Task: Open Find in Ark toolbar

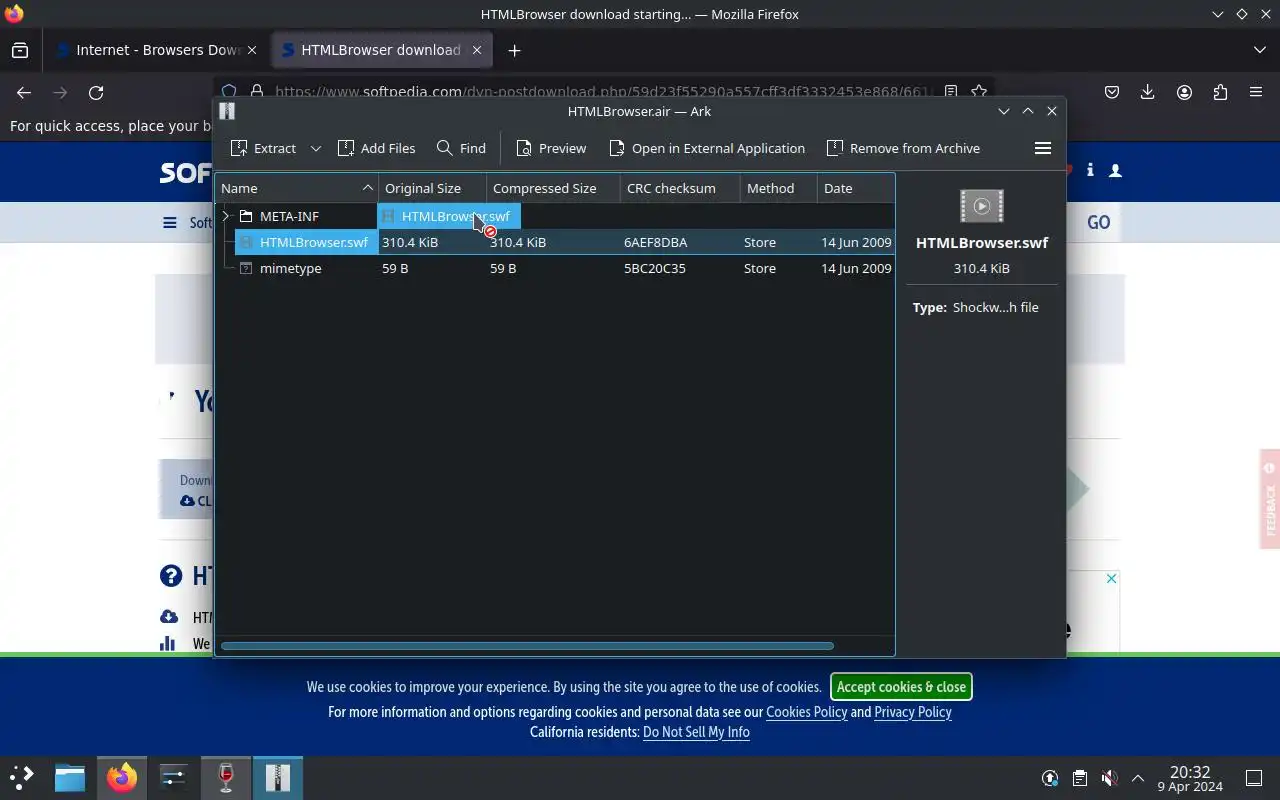Action: click(x=461, y=148)
